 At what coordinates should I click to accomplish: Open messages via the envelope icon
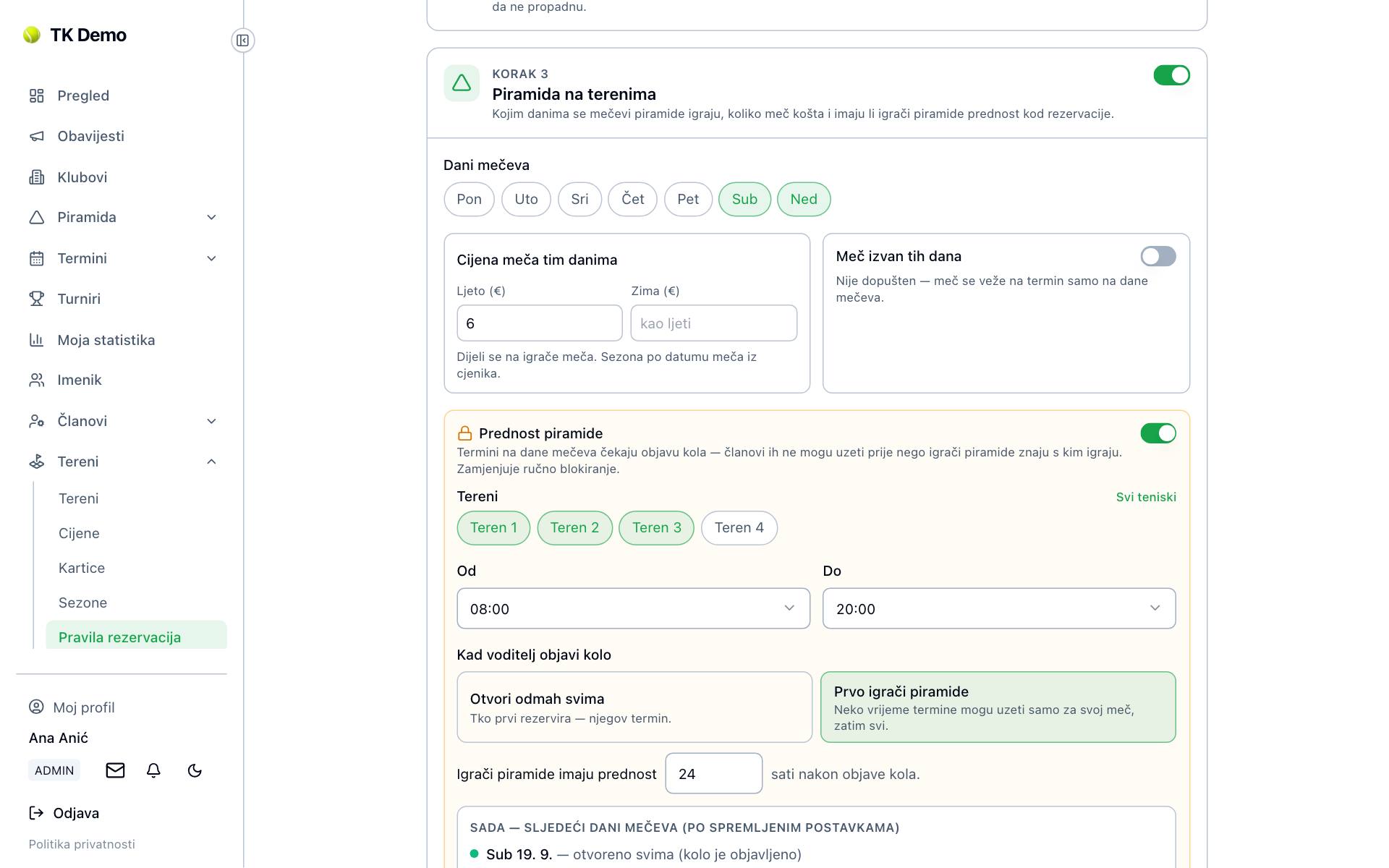coord(115,770)
